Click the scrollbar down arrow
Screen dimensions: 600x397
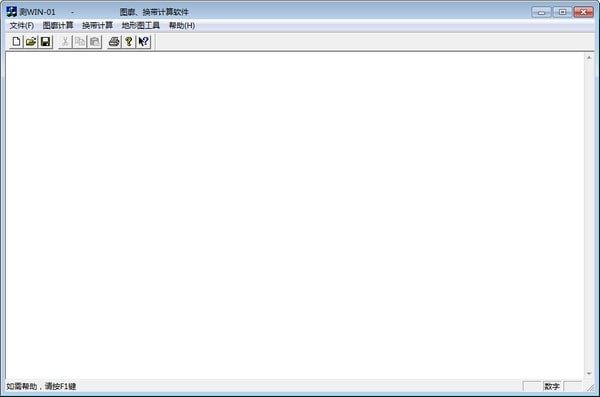589,373
